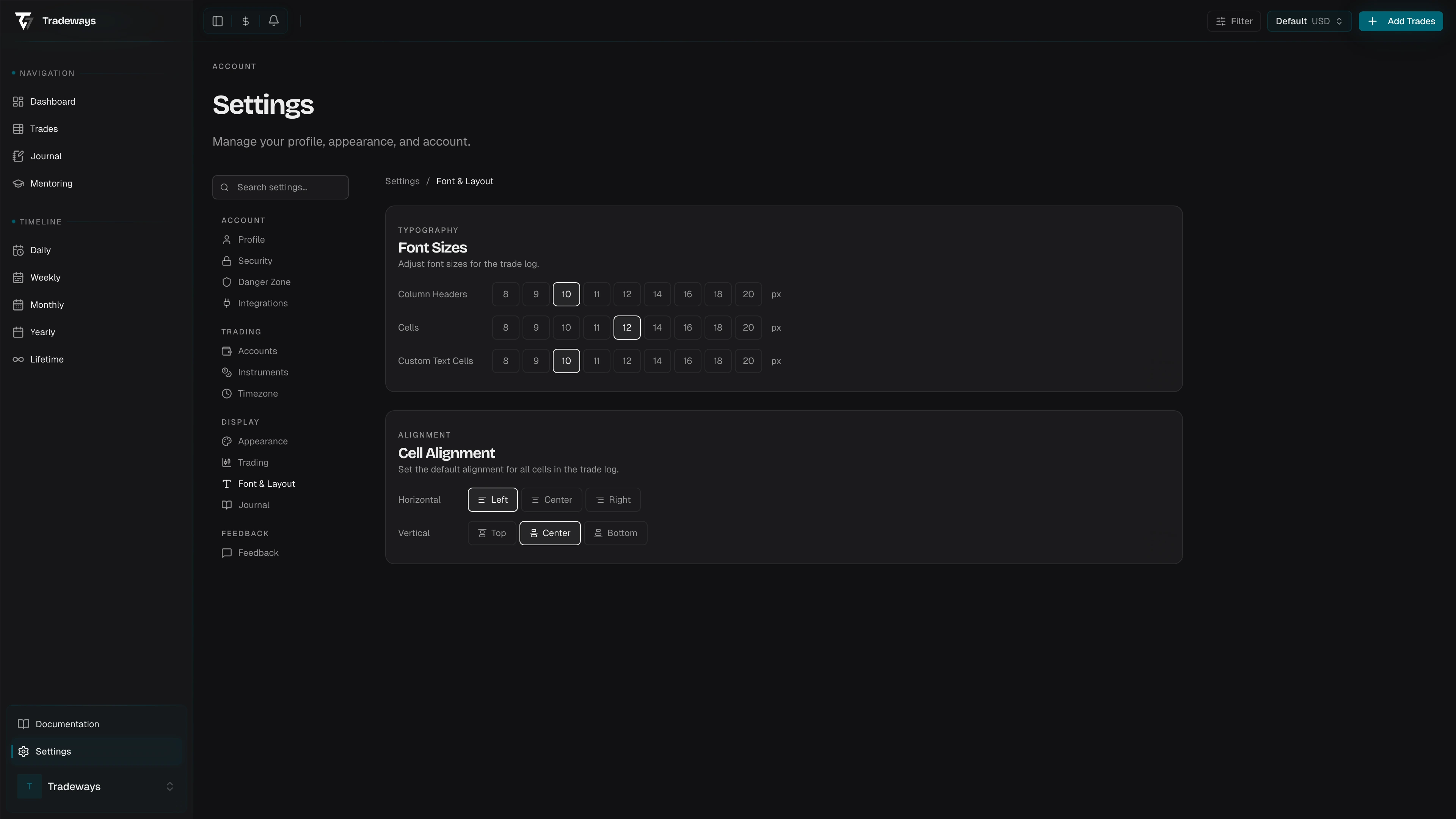The width and height of the screenshot is (1456, 819).
Task: Open Danger Zone via the shield icon
Action: [227, 281]
